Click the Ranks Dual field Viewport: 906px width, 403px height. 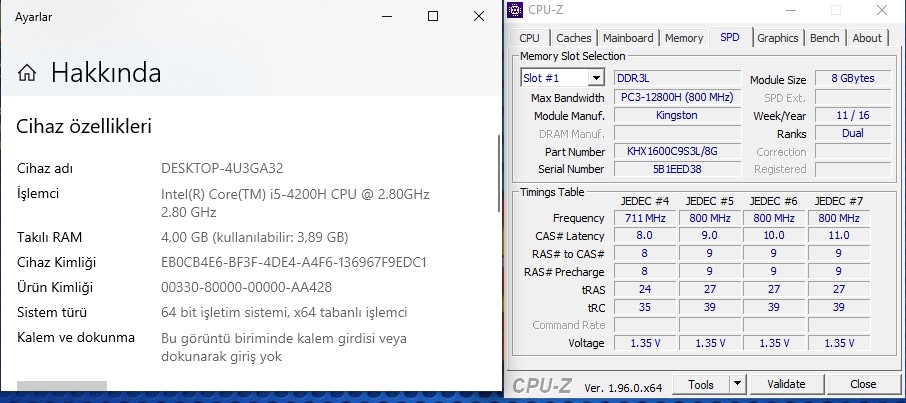coord(853,133)
